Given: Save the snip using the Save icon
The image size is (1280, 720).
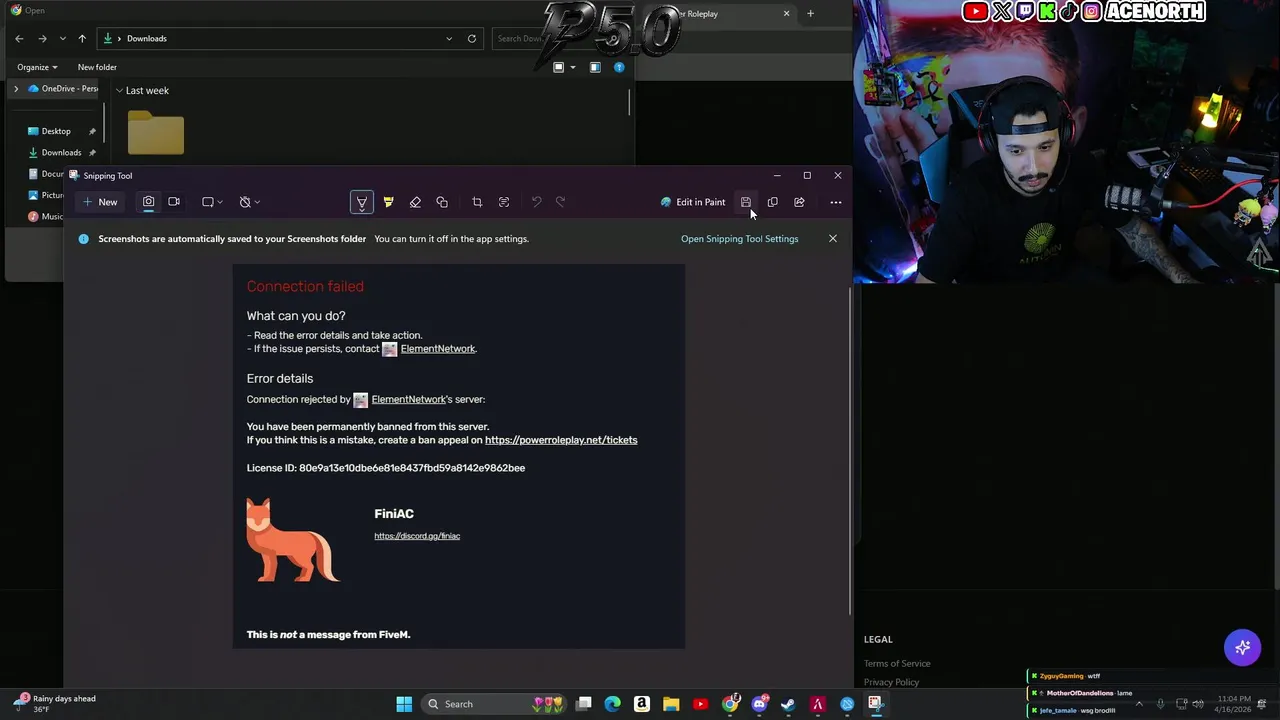Looking at the screenshot, I should [746, 202].
